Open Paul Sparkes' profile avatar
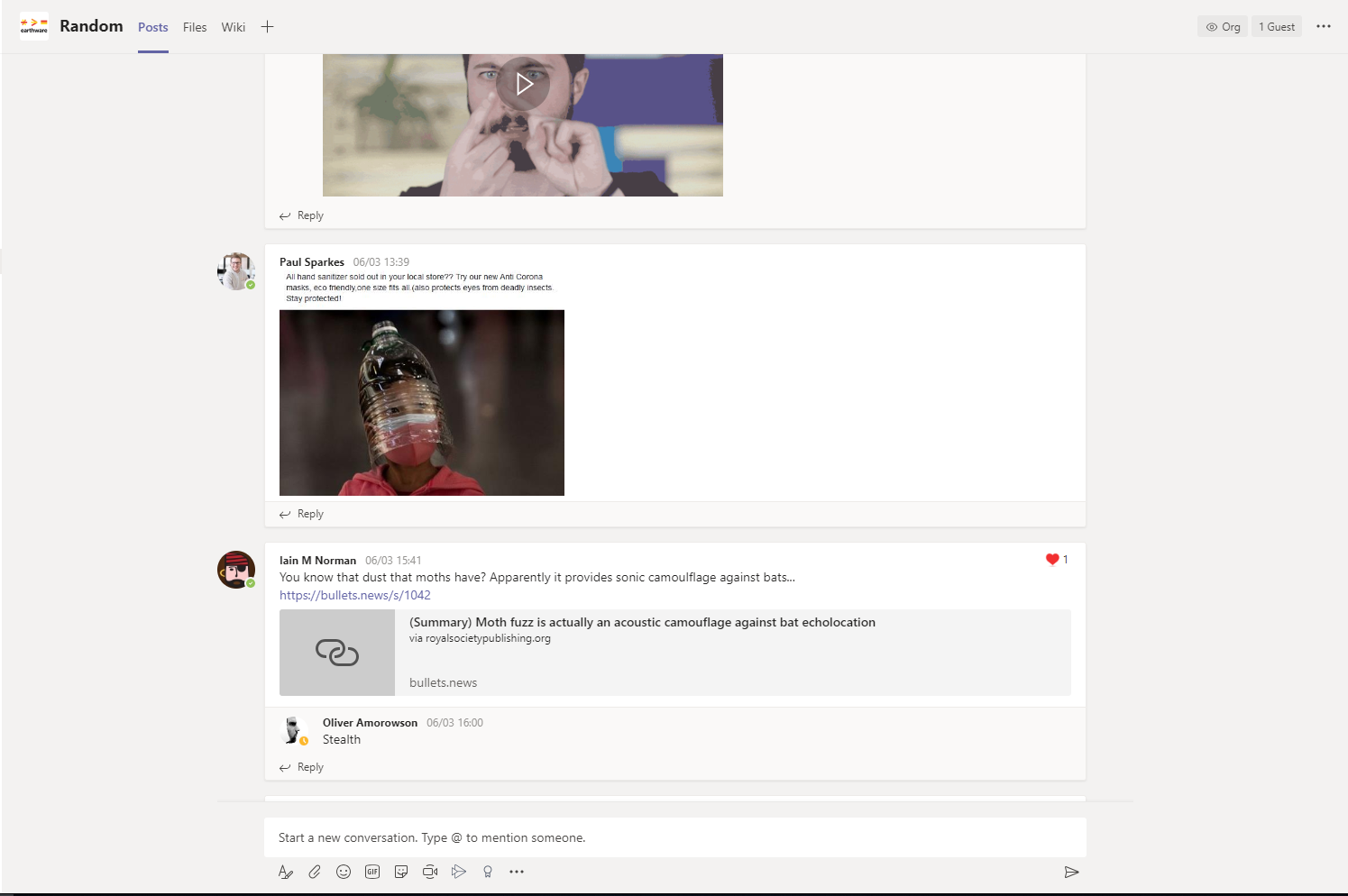The width and height of the screenshot is (1348, 896). 236,271
